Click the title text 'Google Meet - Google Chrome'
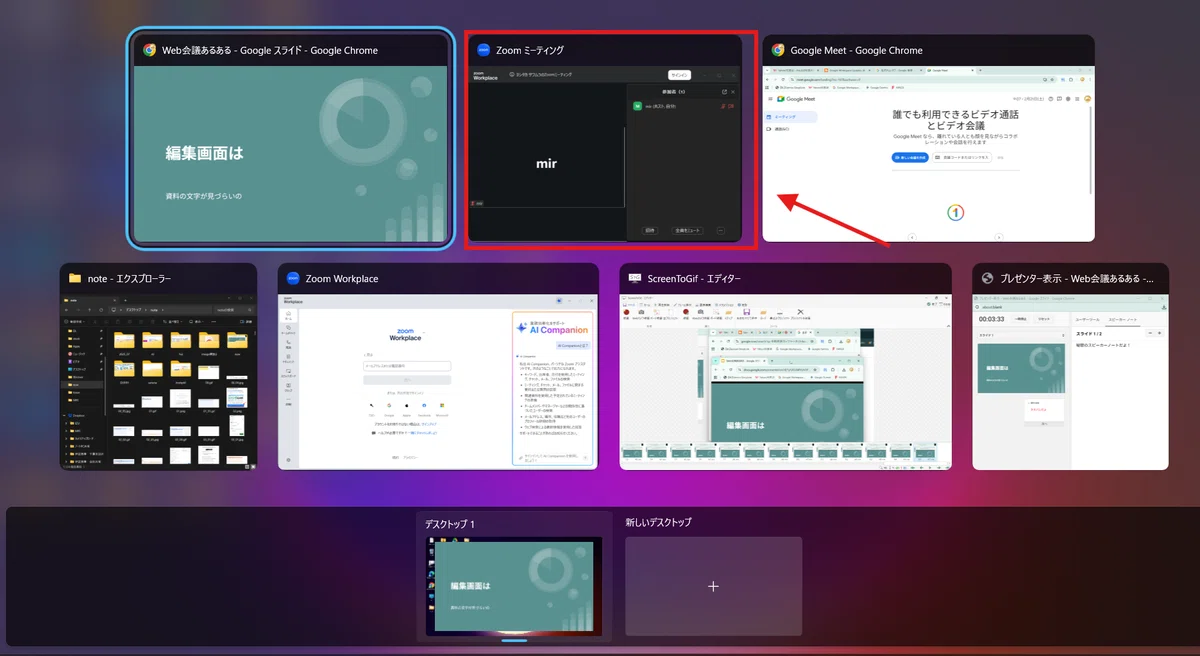Screen dimensions: 1200x656 (856, 50)
